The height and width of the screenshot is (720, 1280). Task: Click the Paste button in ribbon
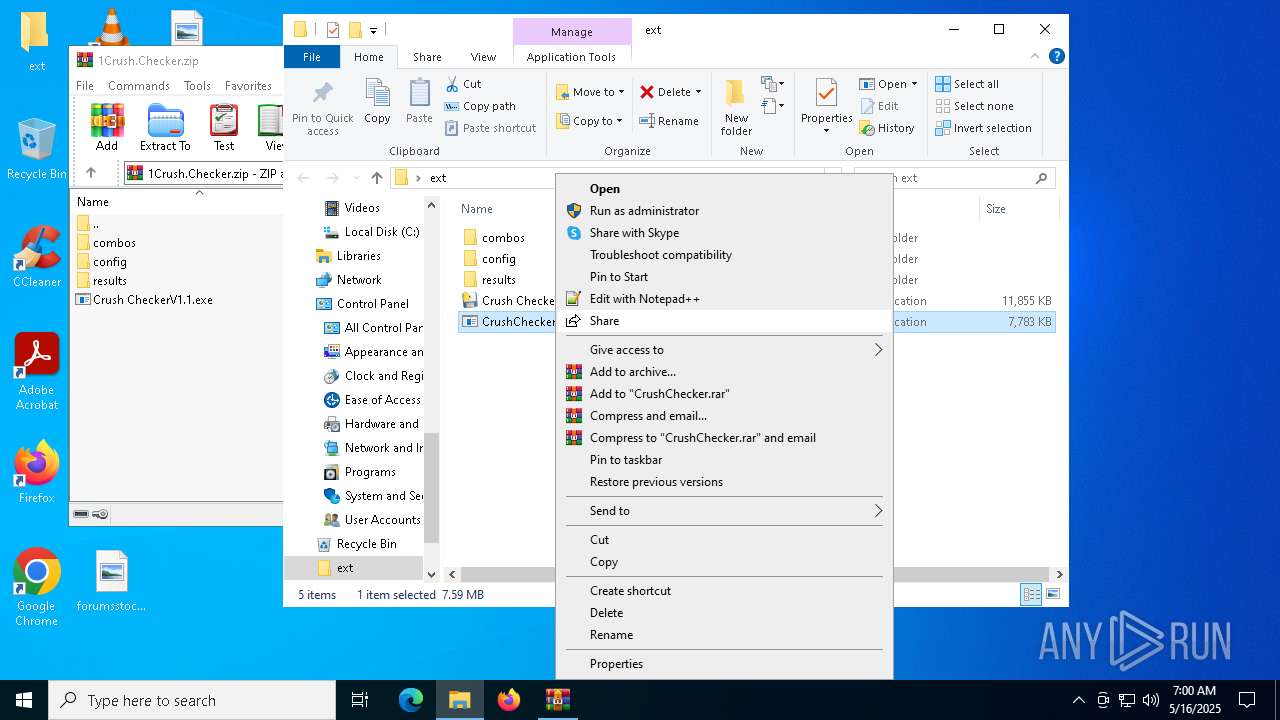click(419, 102)
